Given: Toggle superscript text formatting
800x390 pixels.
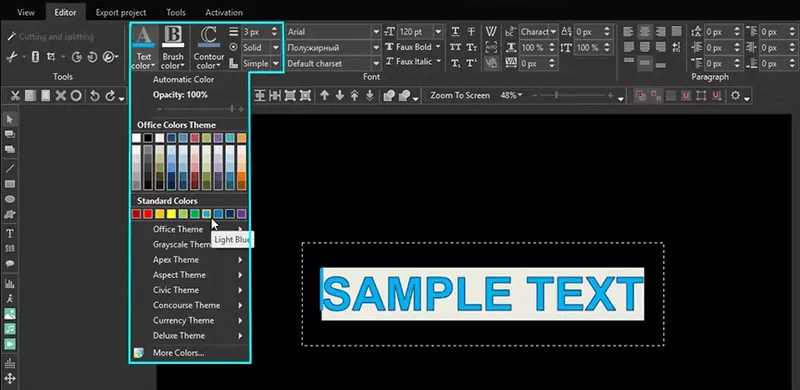Looking at the screenshot, I should coord(471,63).
